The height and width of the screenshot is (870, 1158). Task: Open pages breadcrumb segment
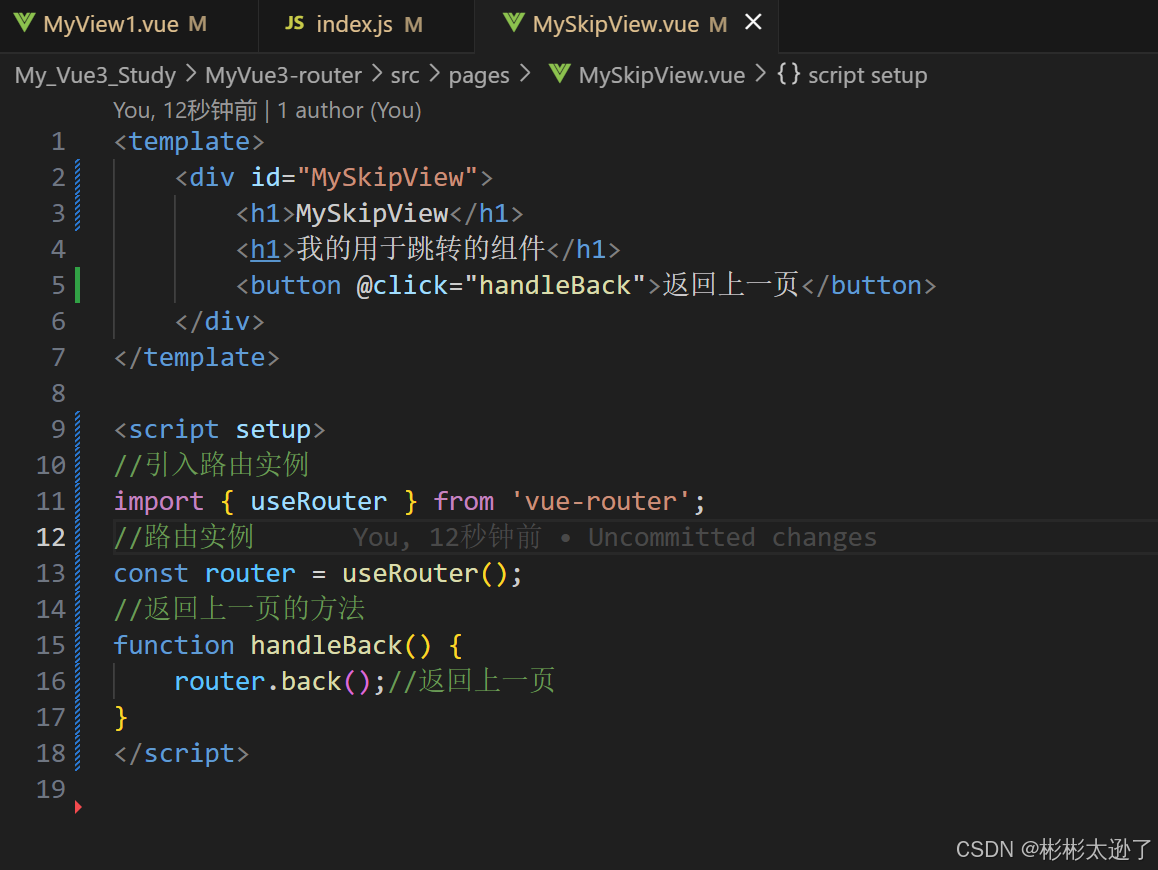pyautogui.click(x=479, y=75)
